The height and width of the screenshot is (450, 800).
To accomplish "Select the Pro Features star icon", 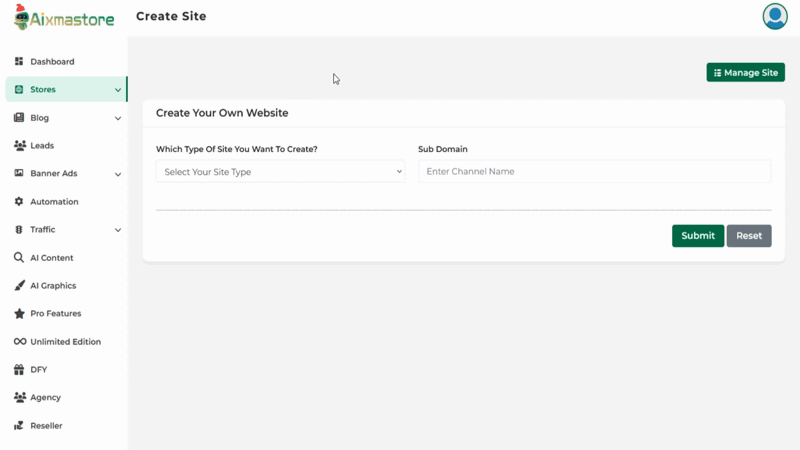I will click(x=19, y=313).
